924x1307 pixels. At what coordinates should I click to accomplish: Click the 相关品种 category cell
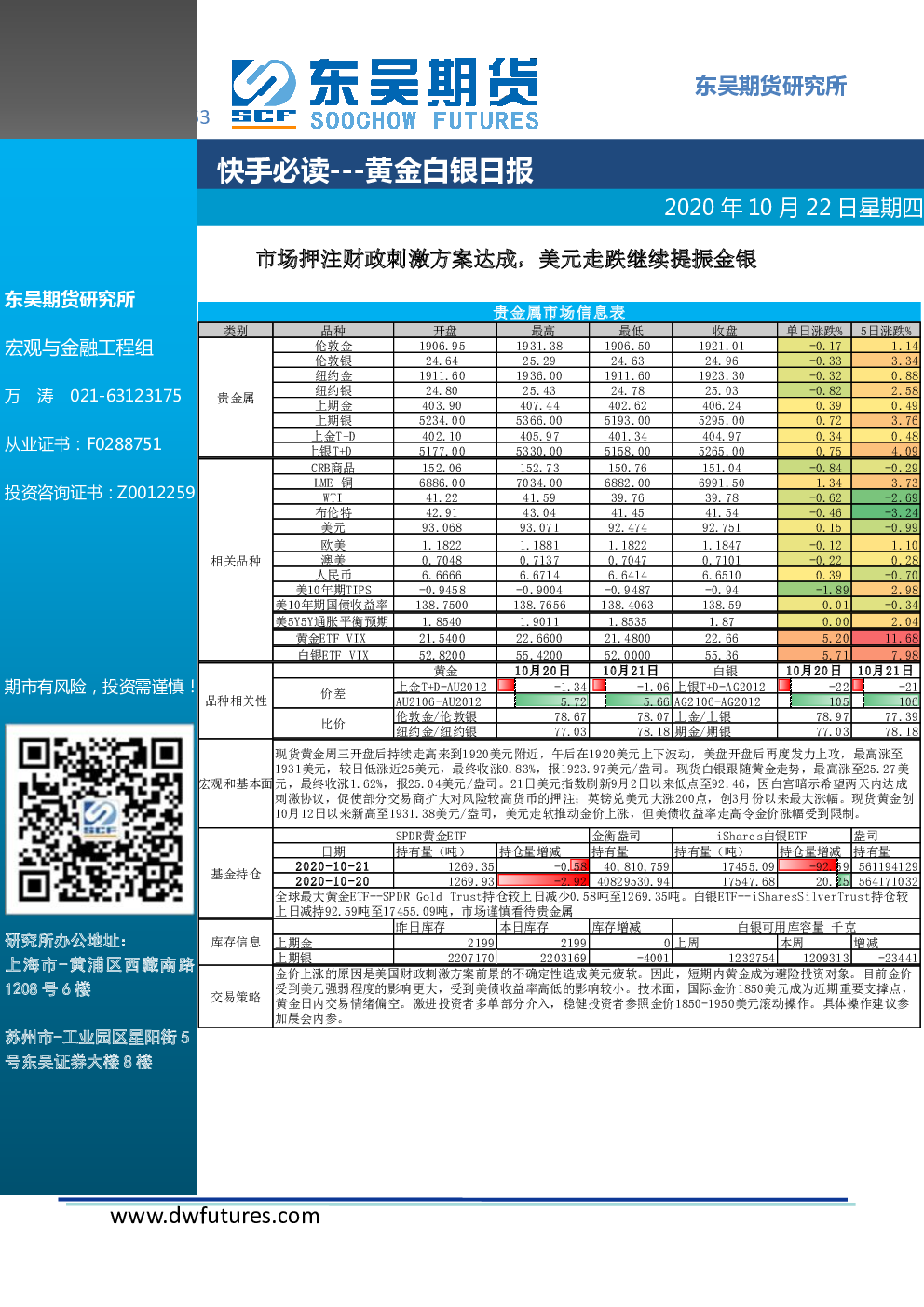(x=236, y=561)
